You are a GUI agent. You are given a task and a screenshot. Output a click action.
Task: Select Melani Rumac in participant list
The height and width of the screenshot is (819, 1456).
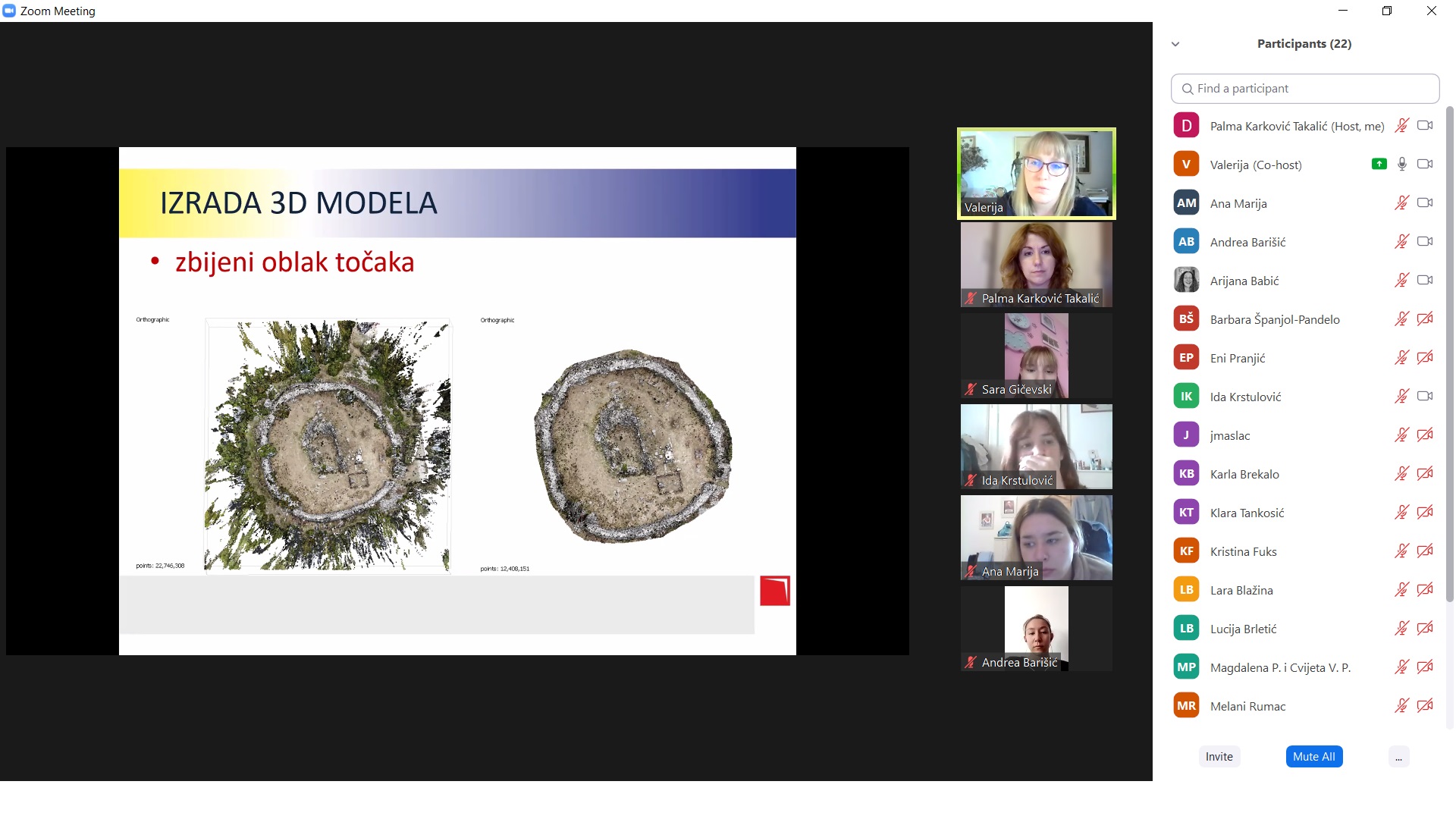1247,706
